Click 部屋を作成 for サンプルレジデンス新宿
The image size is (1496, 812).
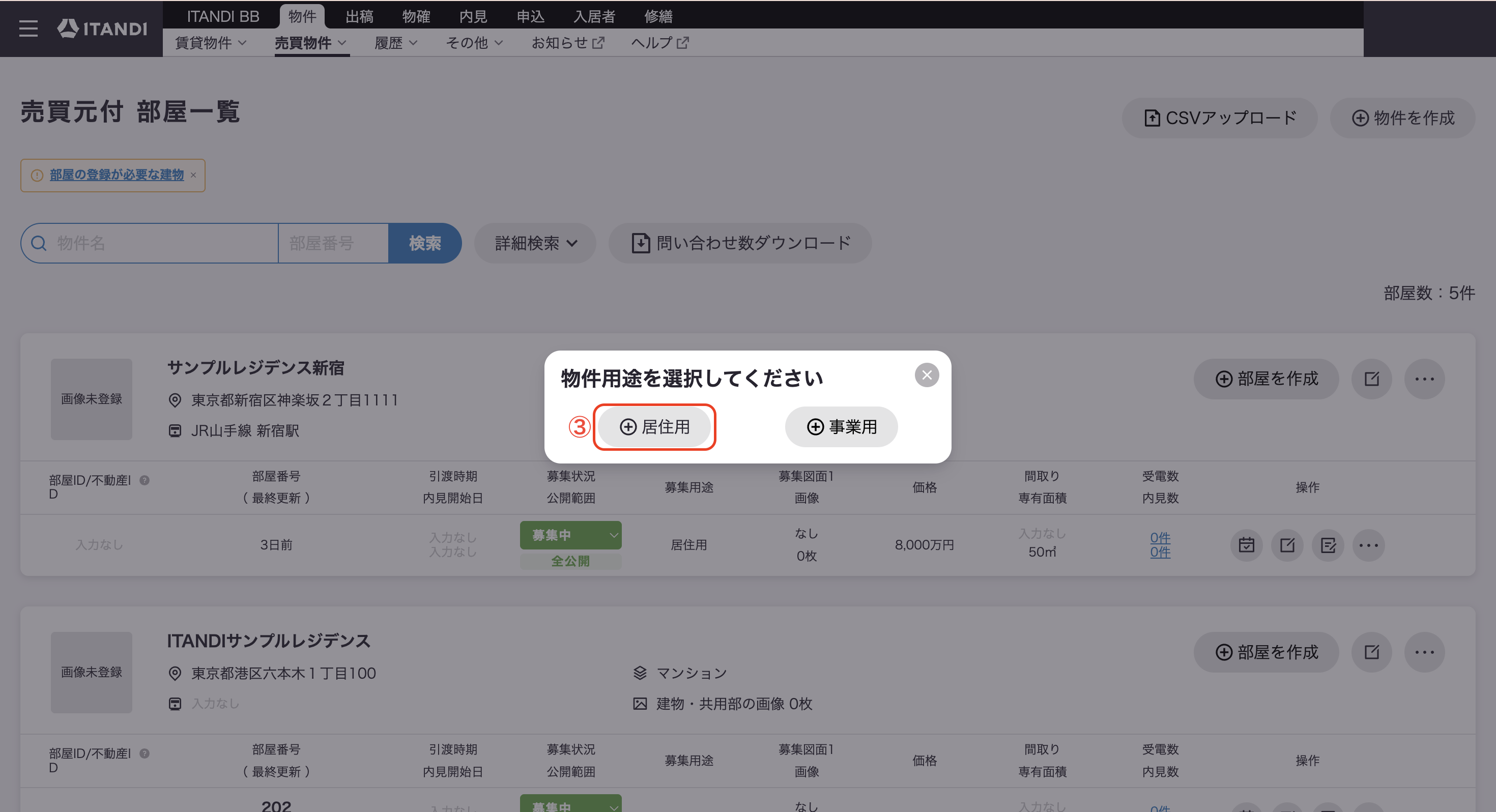[1266, 379]
